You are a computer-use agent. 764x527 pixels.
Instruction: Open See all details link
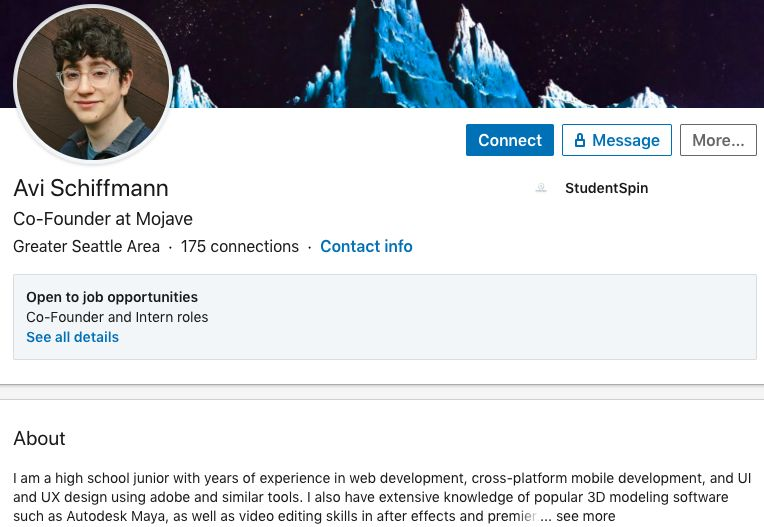[x=72, y=337]
